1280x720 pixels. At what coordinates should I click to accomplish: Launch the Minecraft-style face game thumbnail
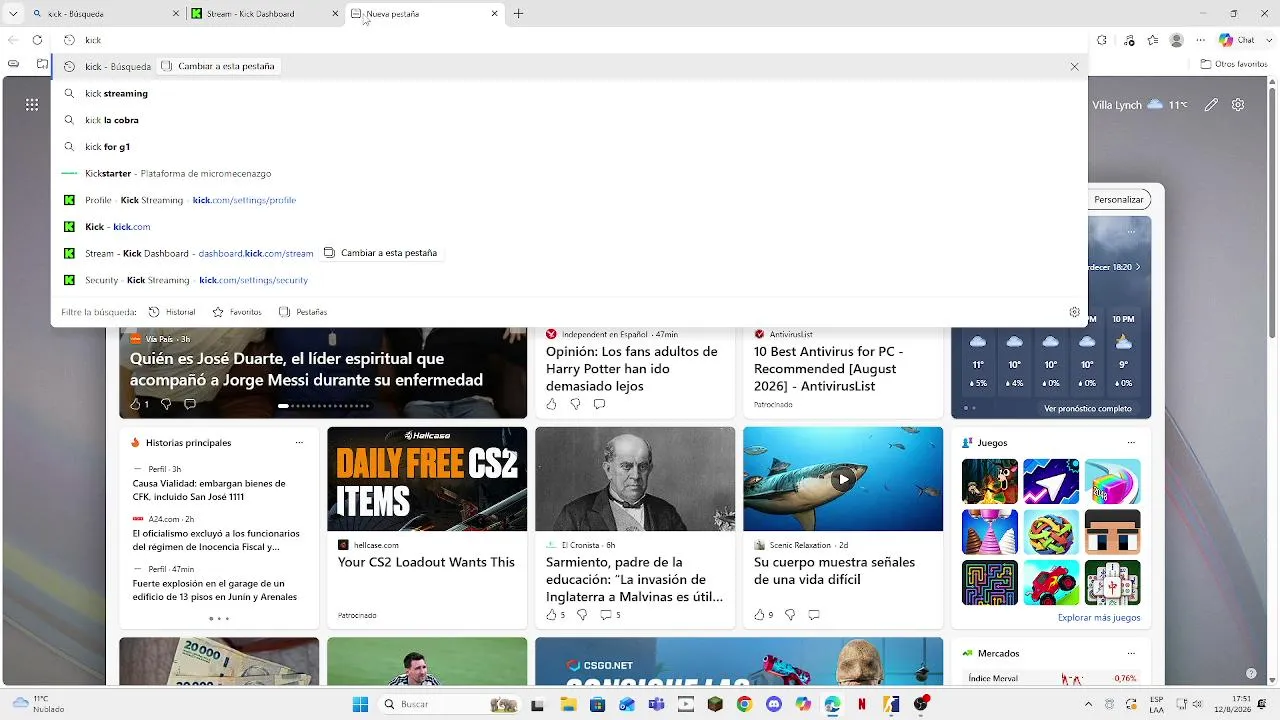pyautogui.click(x=1112, y=532)
